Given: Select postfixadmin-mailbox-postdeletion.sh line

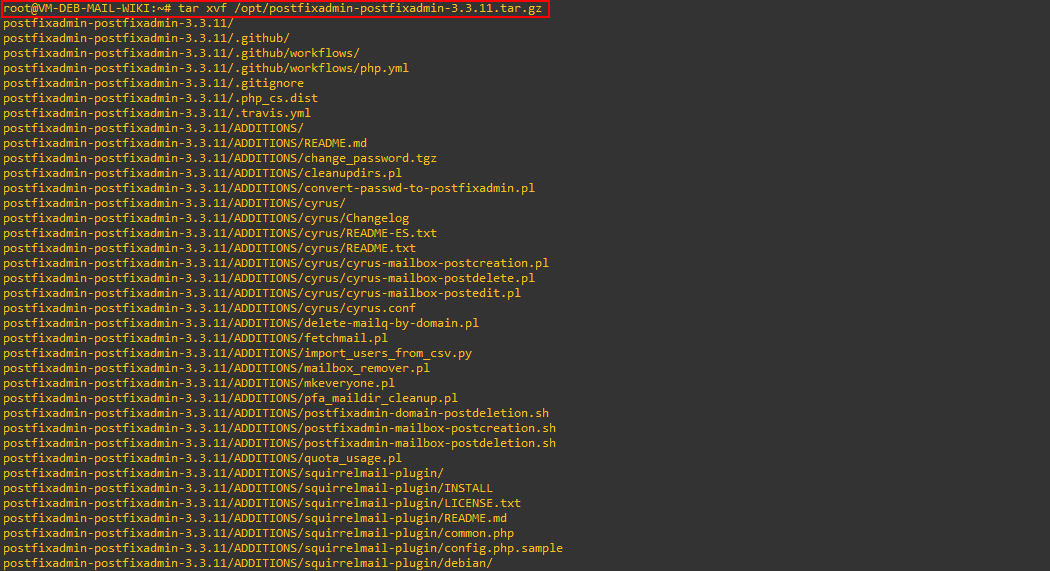Looking at the screenshot, I should (279, 443).
